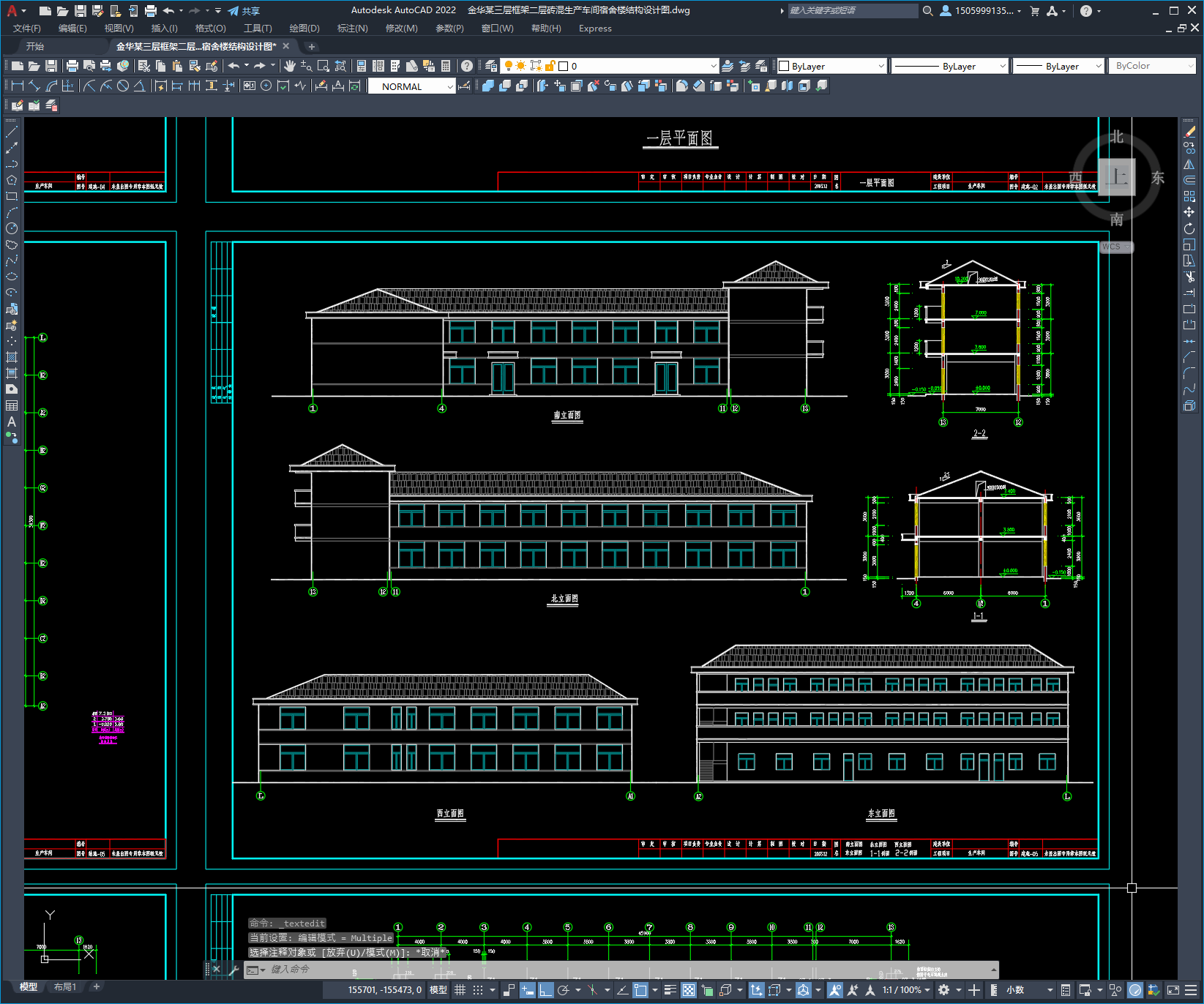The image size is (1204, 1004).
Task: Click the 模型 model space status bar button
Action: pyautogui.click(x=438, y=990)
